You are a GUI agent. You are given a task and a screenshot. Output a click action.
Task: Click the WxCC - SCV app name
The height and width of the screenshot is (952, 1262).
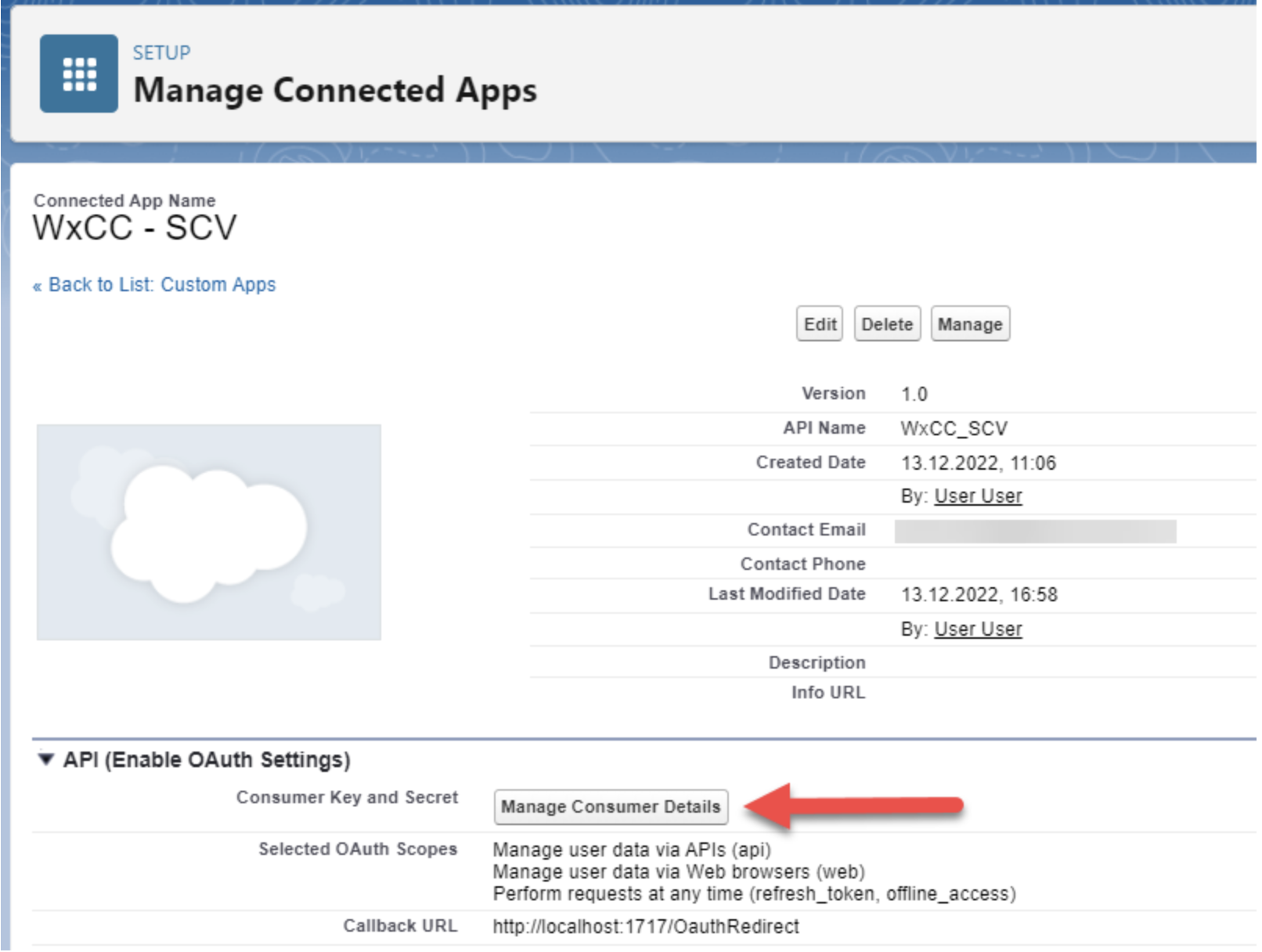click(135, 229)
